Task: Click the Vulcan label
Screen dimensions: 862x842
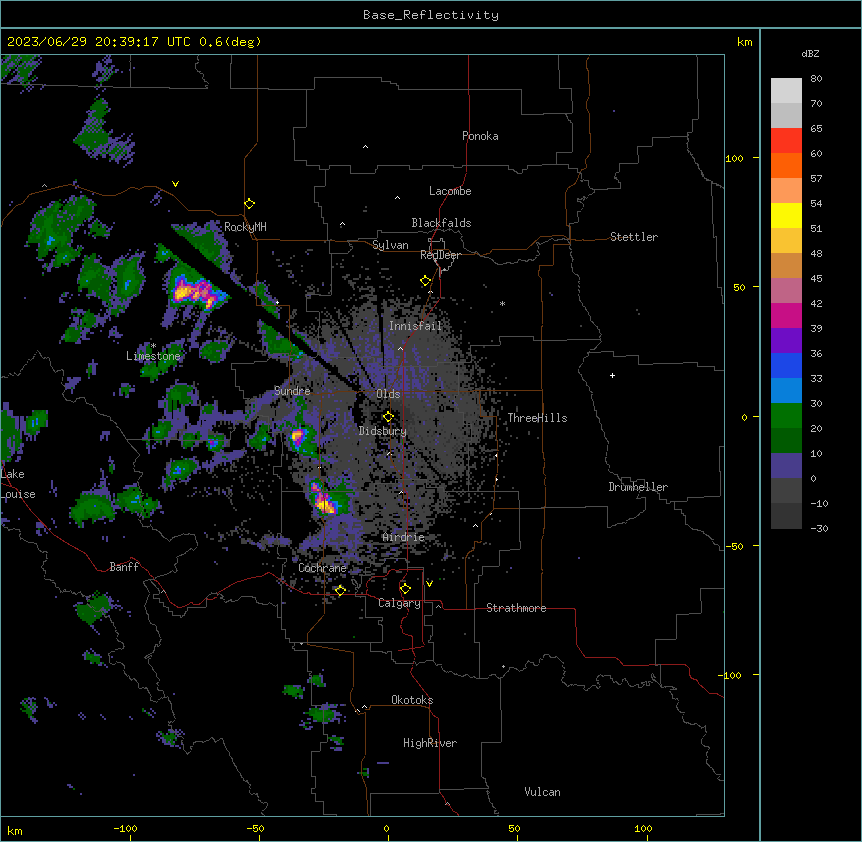Action: coord(542,792)
